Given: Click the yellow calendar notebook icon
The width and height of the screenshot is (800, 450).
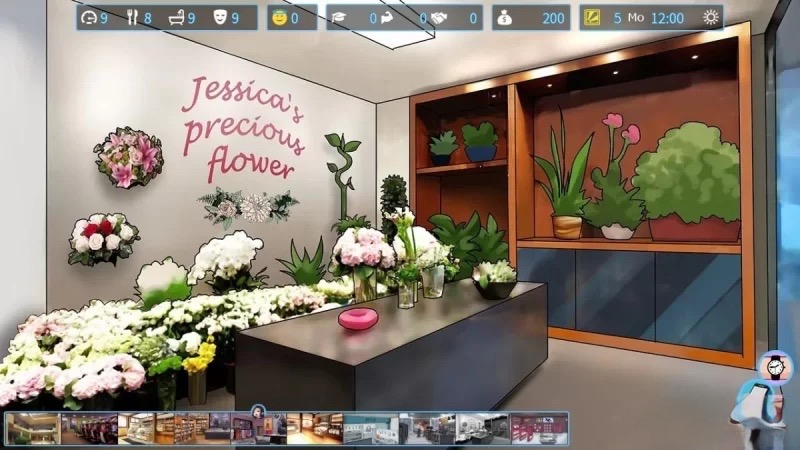Looking at the screenshot, I should point(591,17).
